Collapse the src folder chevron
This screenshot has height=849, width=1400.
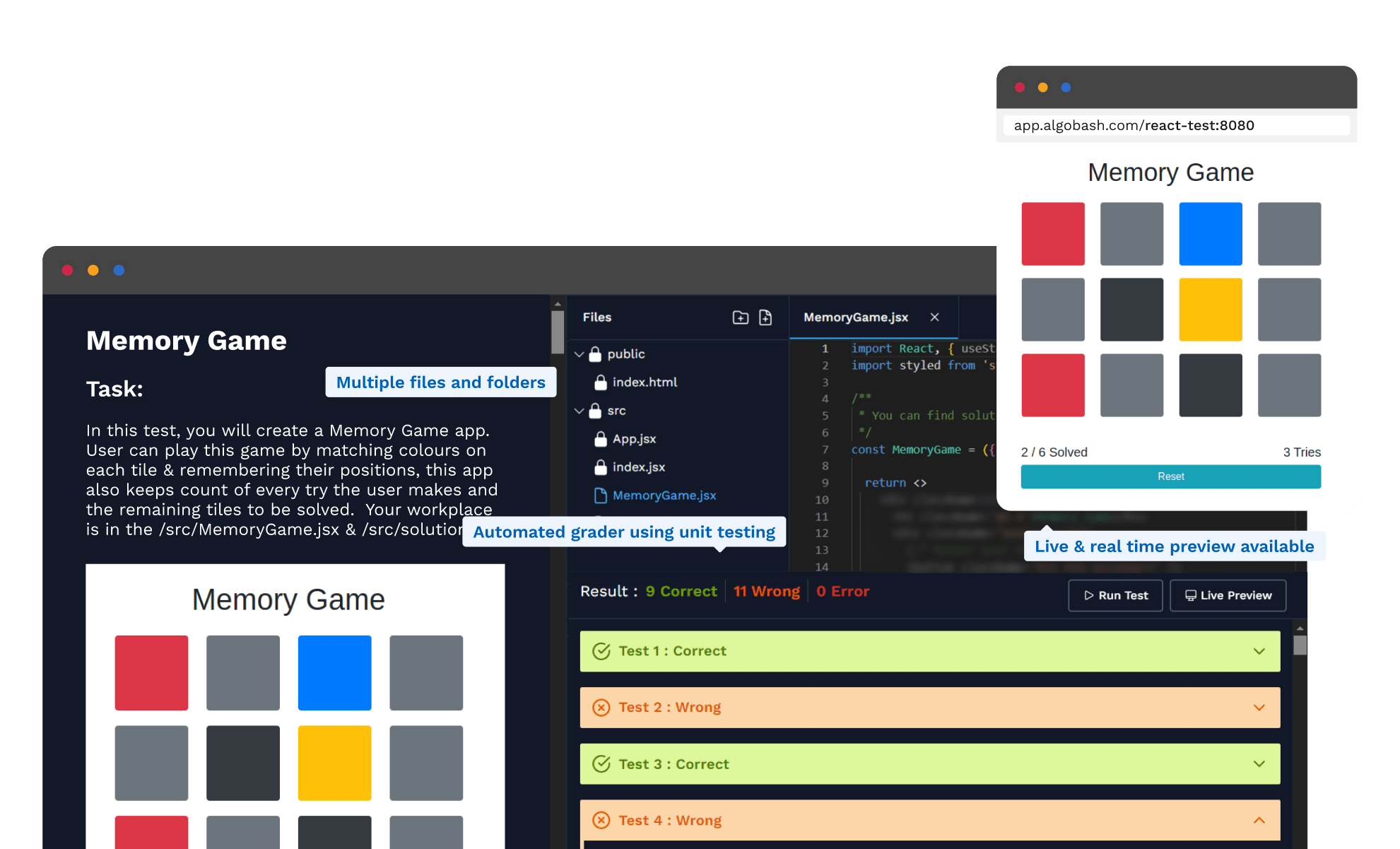coord(579,411)
